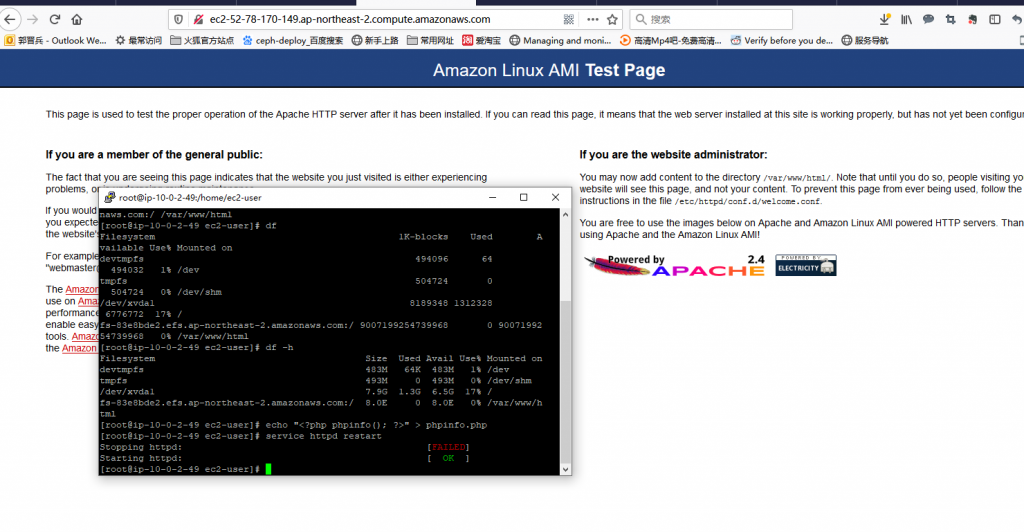Image resolution: width=1024 pixels, height=532 pixels.
Task: Click the first red Amazon link on the page
Action: coord(82,289)
